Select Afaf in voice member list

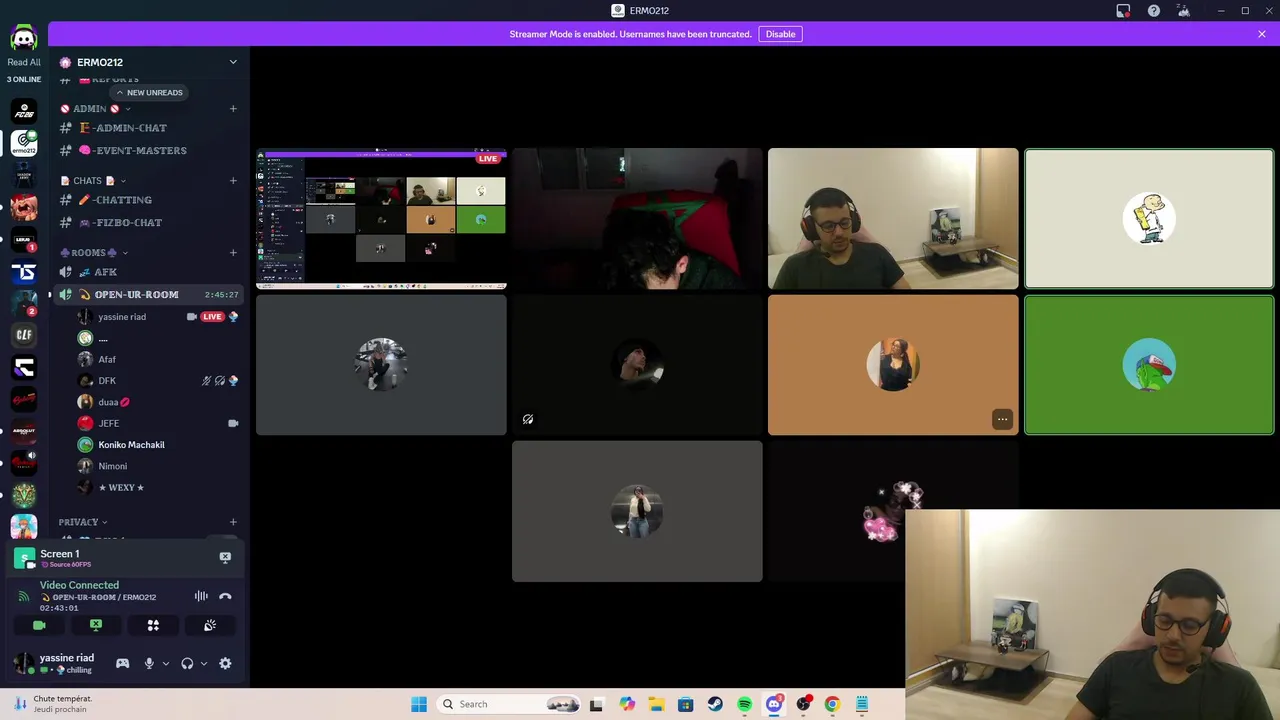pyautogui.click(x=158, y=359)
